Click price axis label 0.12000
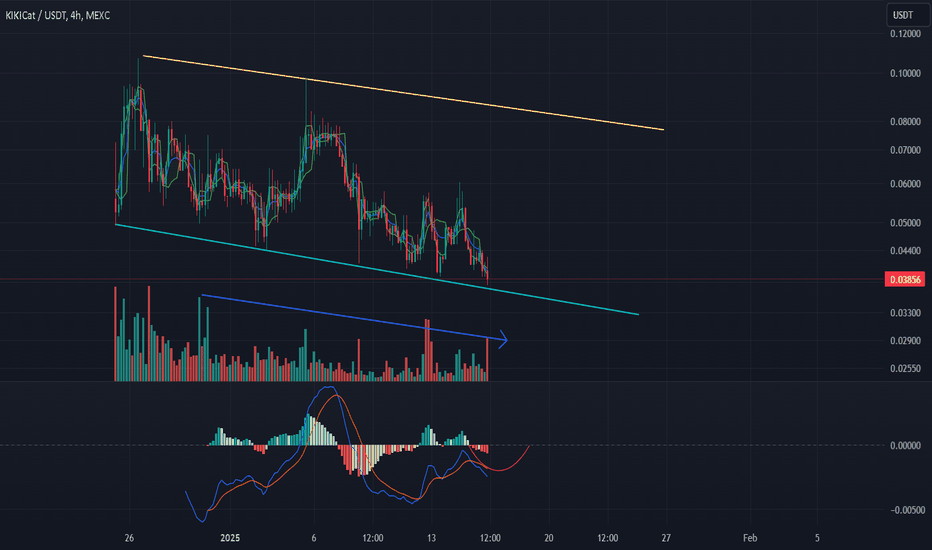 [x=905, y=34]
